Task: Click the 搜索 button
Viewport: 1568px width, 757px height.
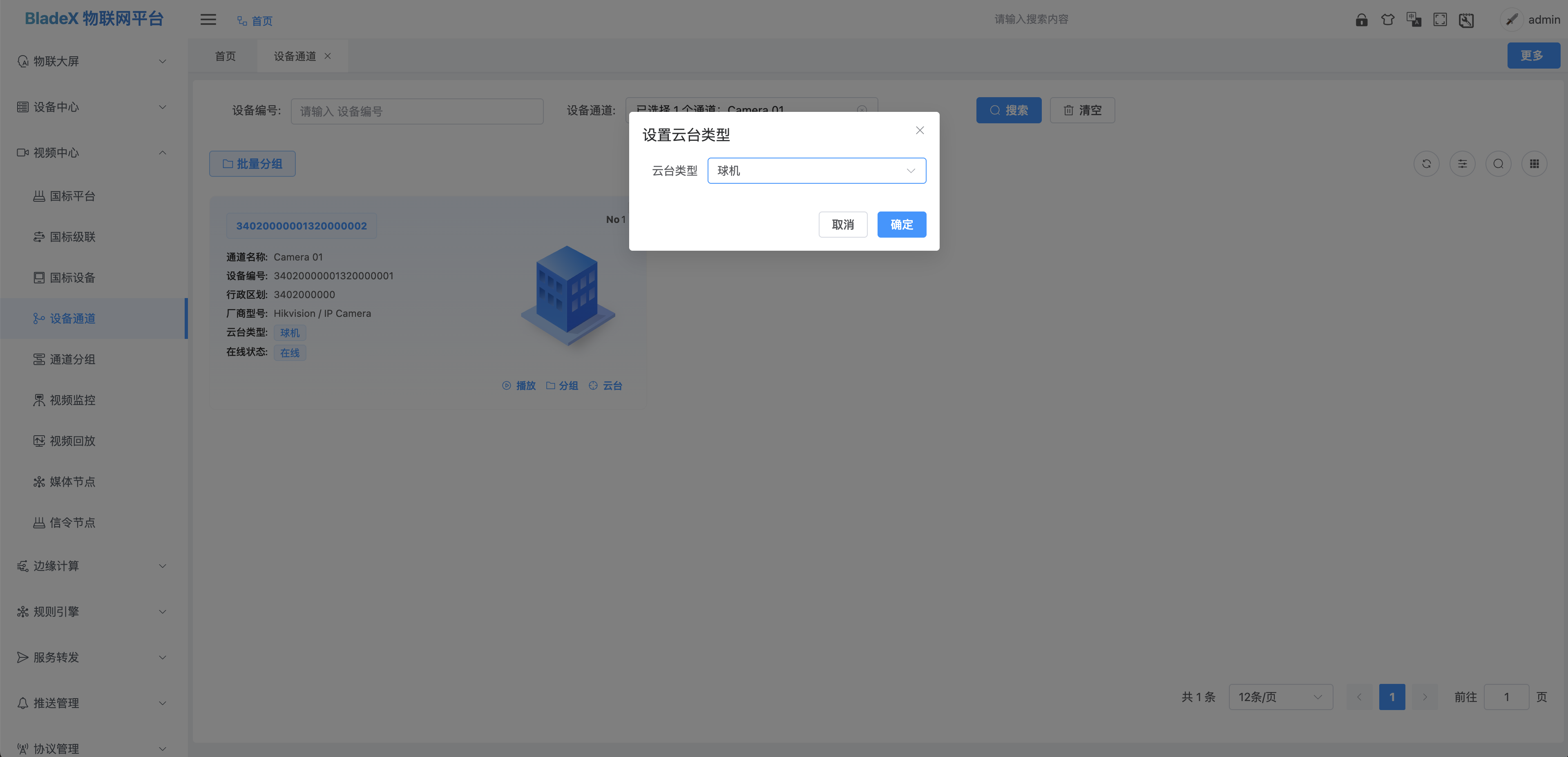Action: 1009,110
